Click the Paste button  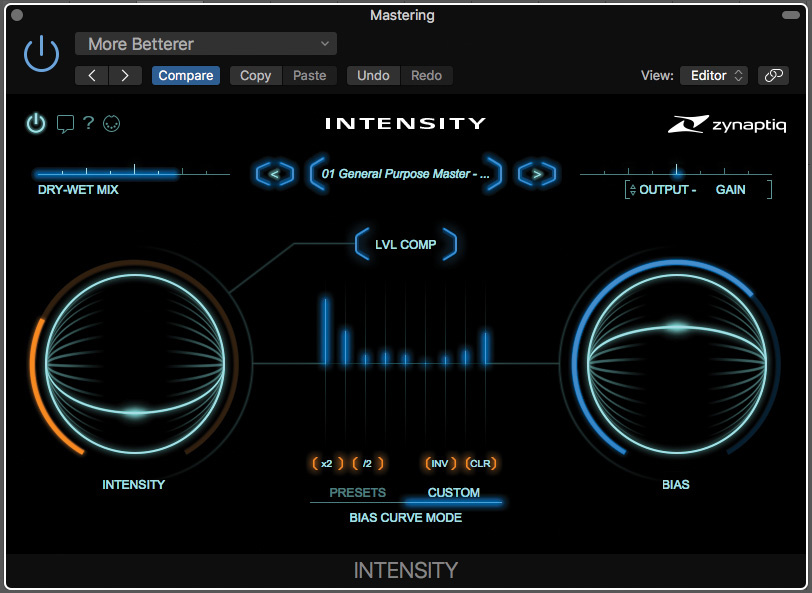(310, 76)
